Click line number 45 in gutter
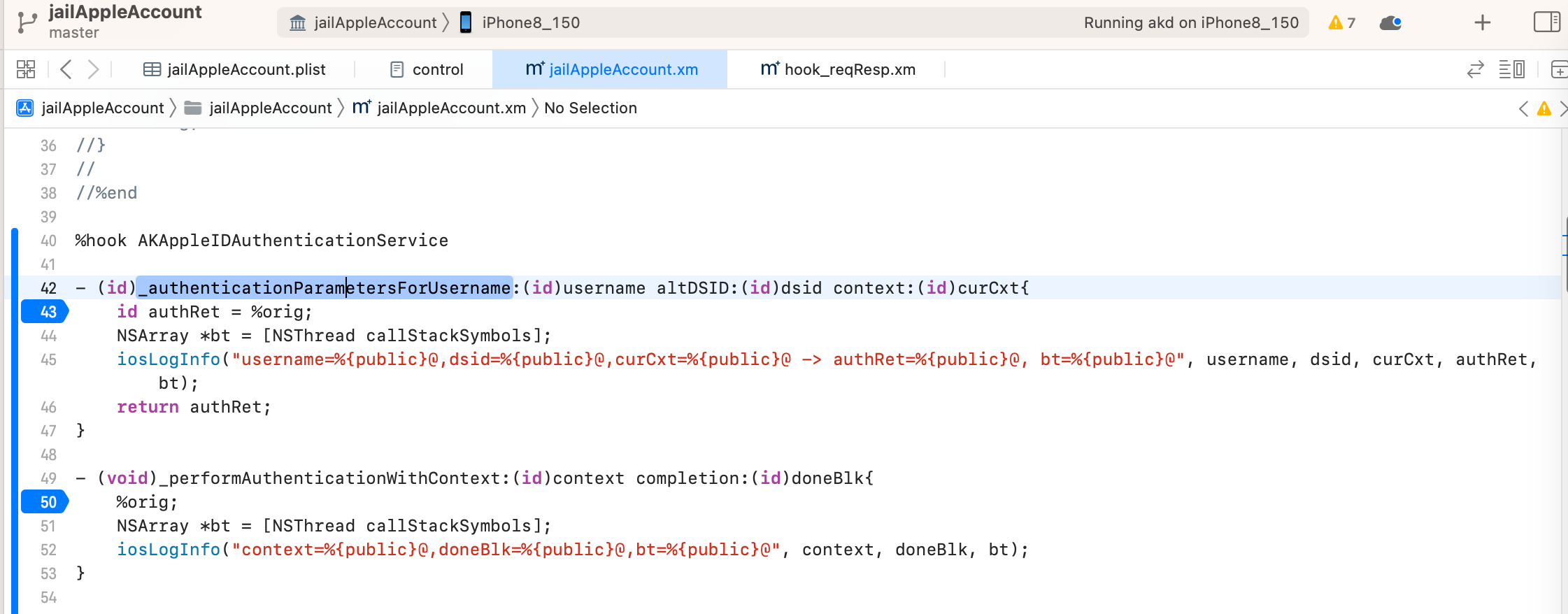Viewport: 1568px width, 614px height. pos(48,359)
